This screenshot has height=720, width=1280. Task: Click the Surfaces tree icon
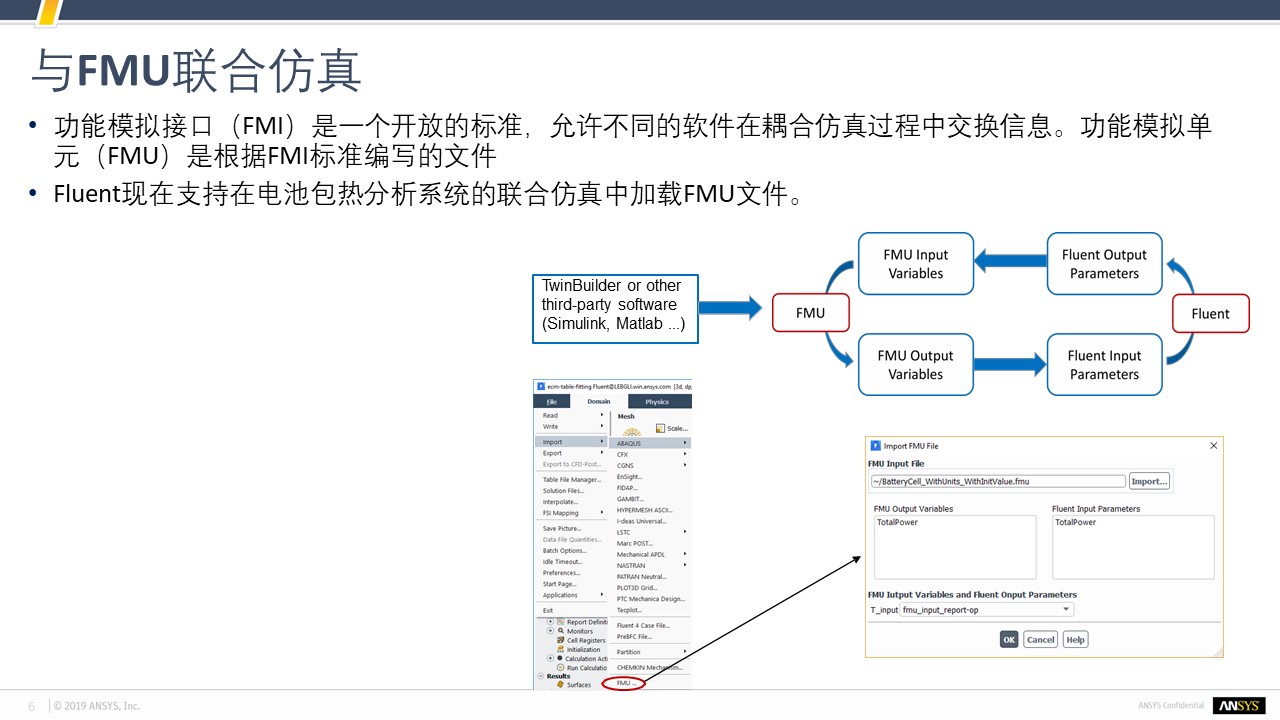[560, 685]
